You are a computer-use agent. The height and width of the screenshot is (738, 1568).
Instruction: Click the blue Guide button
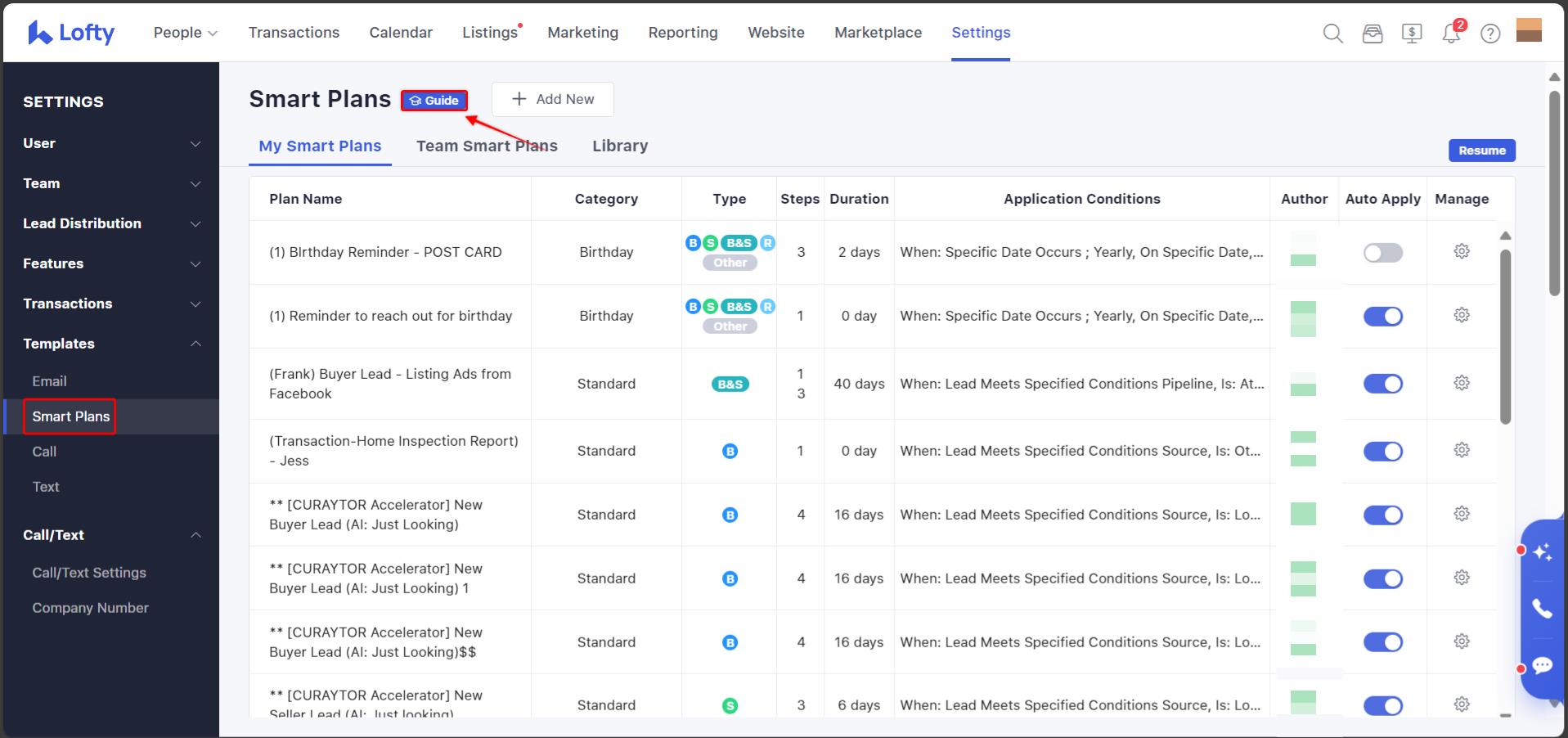(x=434, y=100)
